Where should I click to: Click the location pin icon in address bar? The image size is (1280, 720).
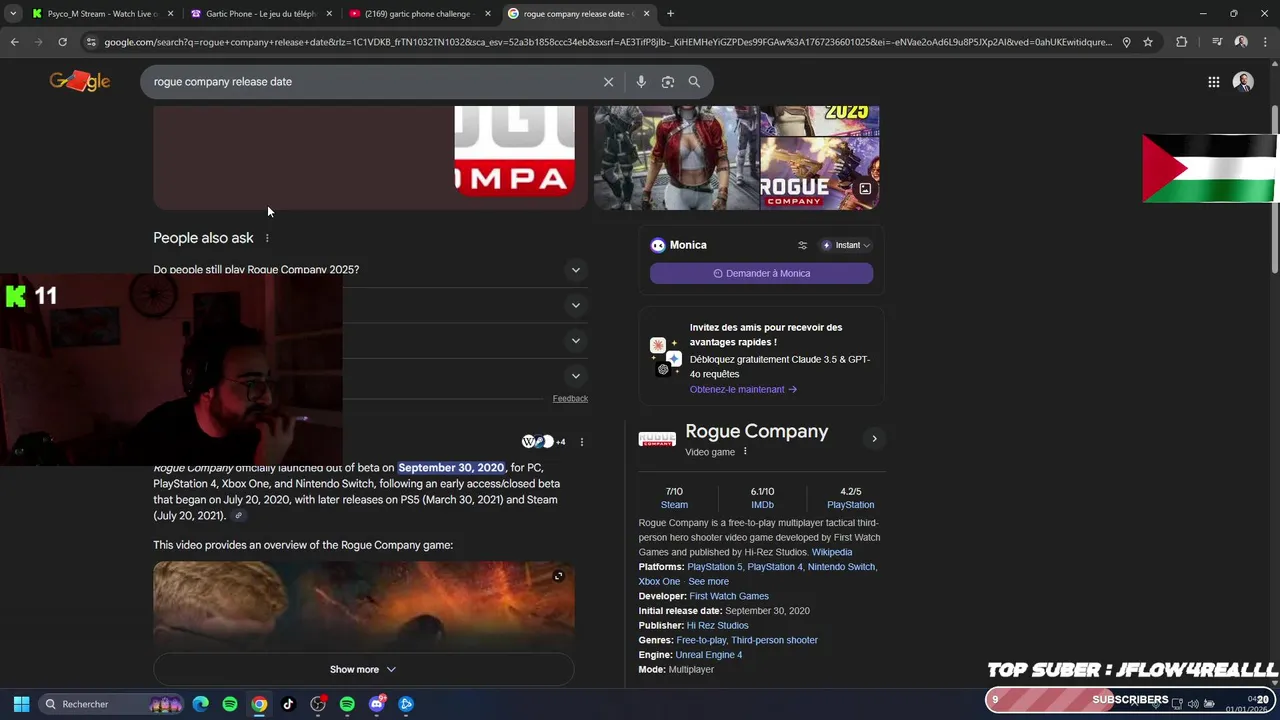pyautogui.click(x=1126, y=42)
